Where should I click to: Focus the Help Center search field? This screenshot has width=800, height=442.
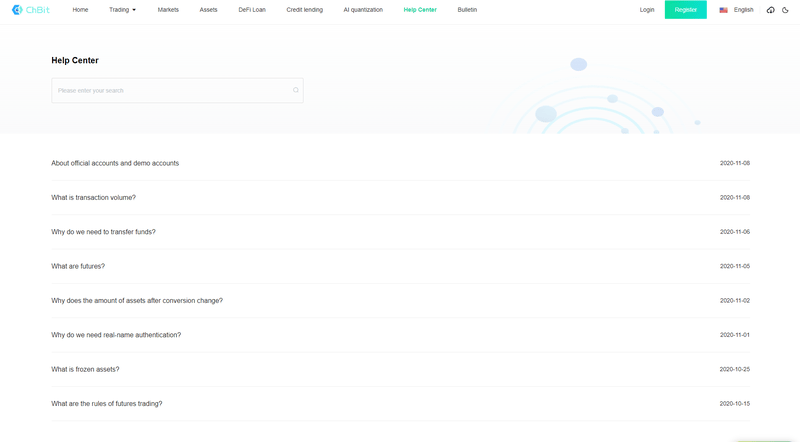click(177, 90)
